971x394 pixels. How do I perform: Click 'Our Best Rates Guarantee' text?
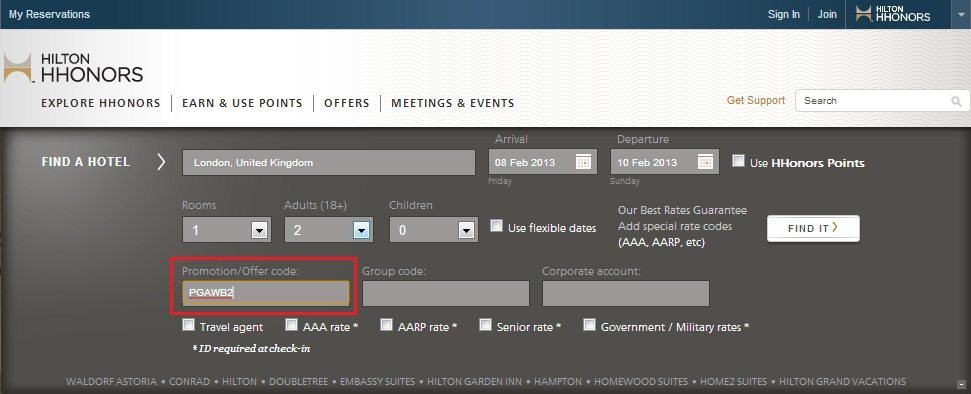click(682, 210)
